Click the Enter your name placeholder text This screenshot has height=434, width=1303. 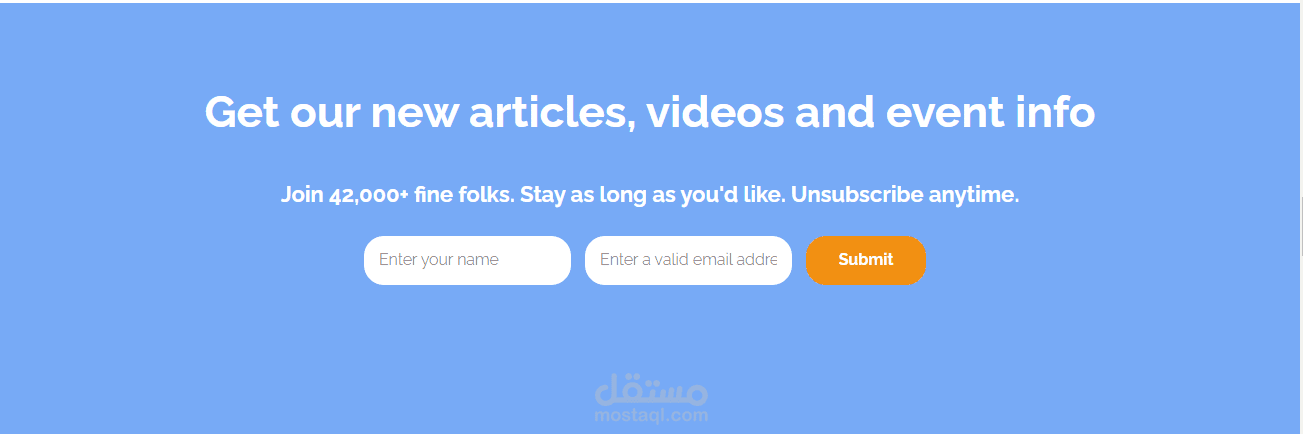tap(438, 260)
